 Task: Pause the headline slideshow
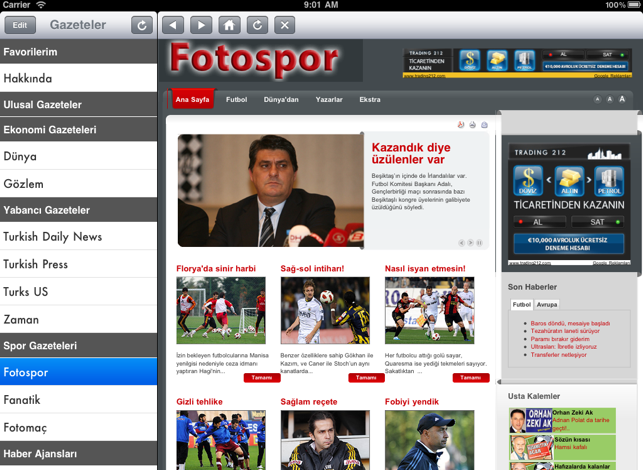(x=479, y=243)
